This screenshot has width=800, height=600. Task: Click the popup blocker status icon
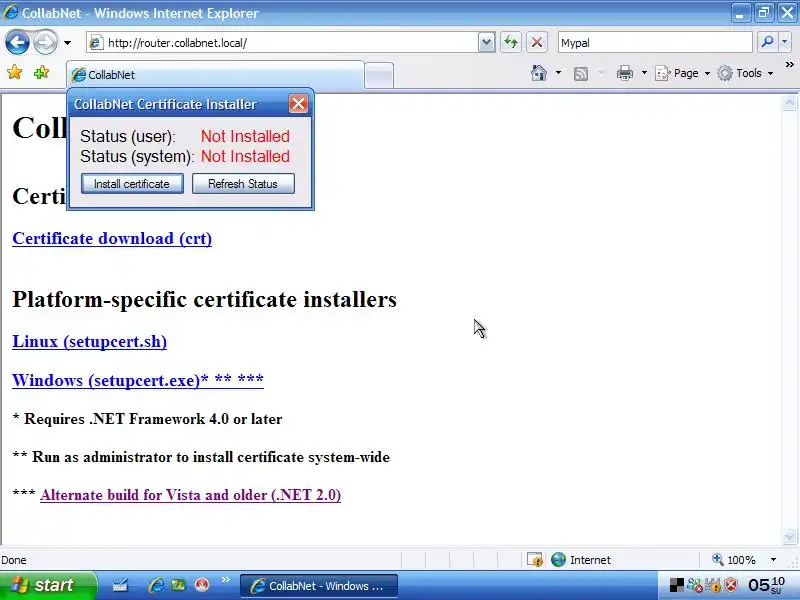pos(535,560)
